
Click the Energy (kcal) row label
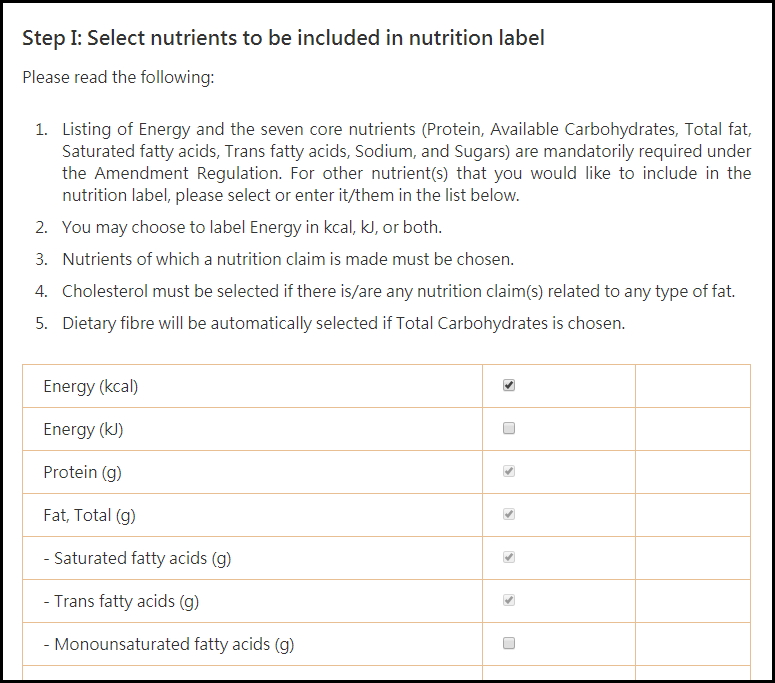[x=91, y=386]
